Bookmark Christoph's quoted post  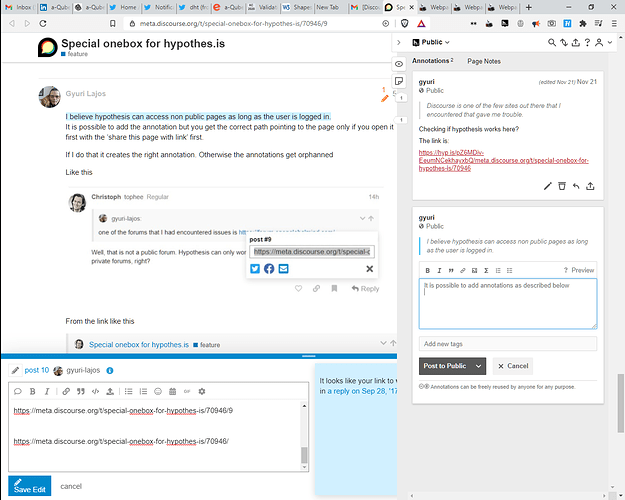click(334, 288)
